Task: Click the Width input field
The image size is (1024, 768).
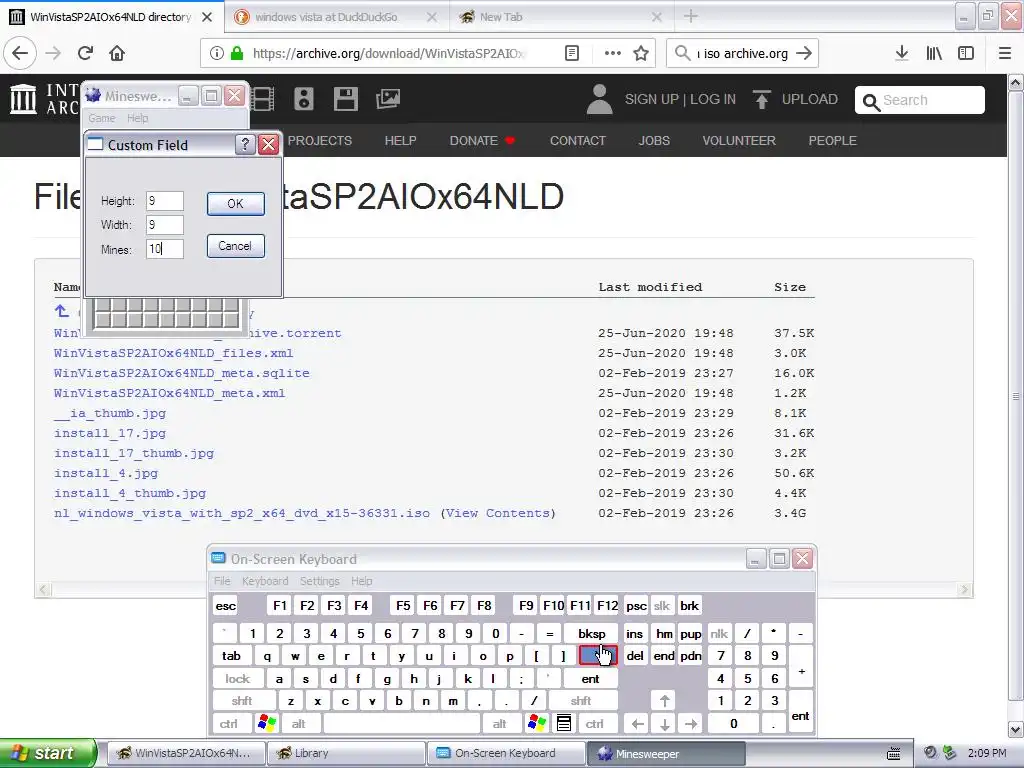Action: tap(165, 225)
